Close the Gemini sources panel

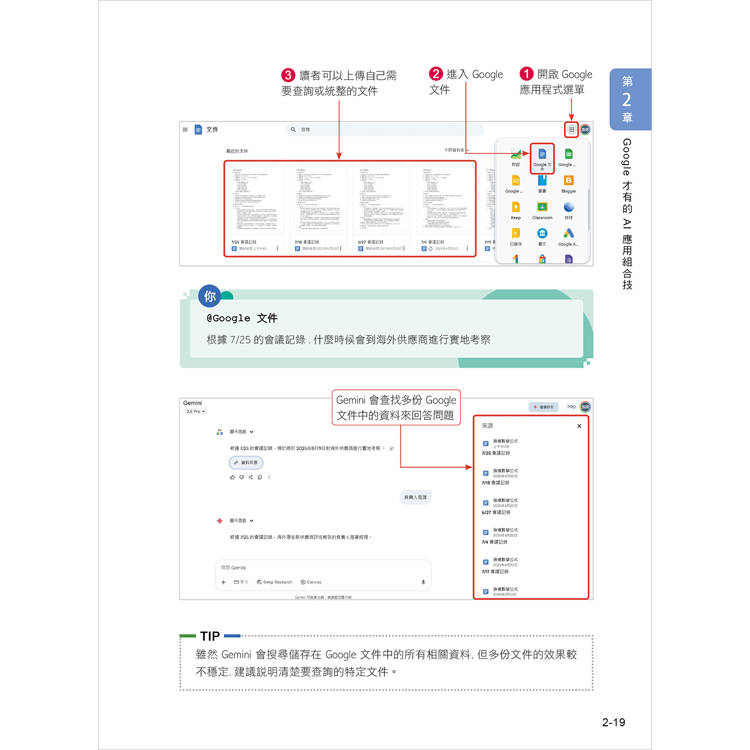pyautogui.click(x=579, y=426)
